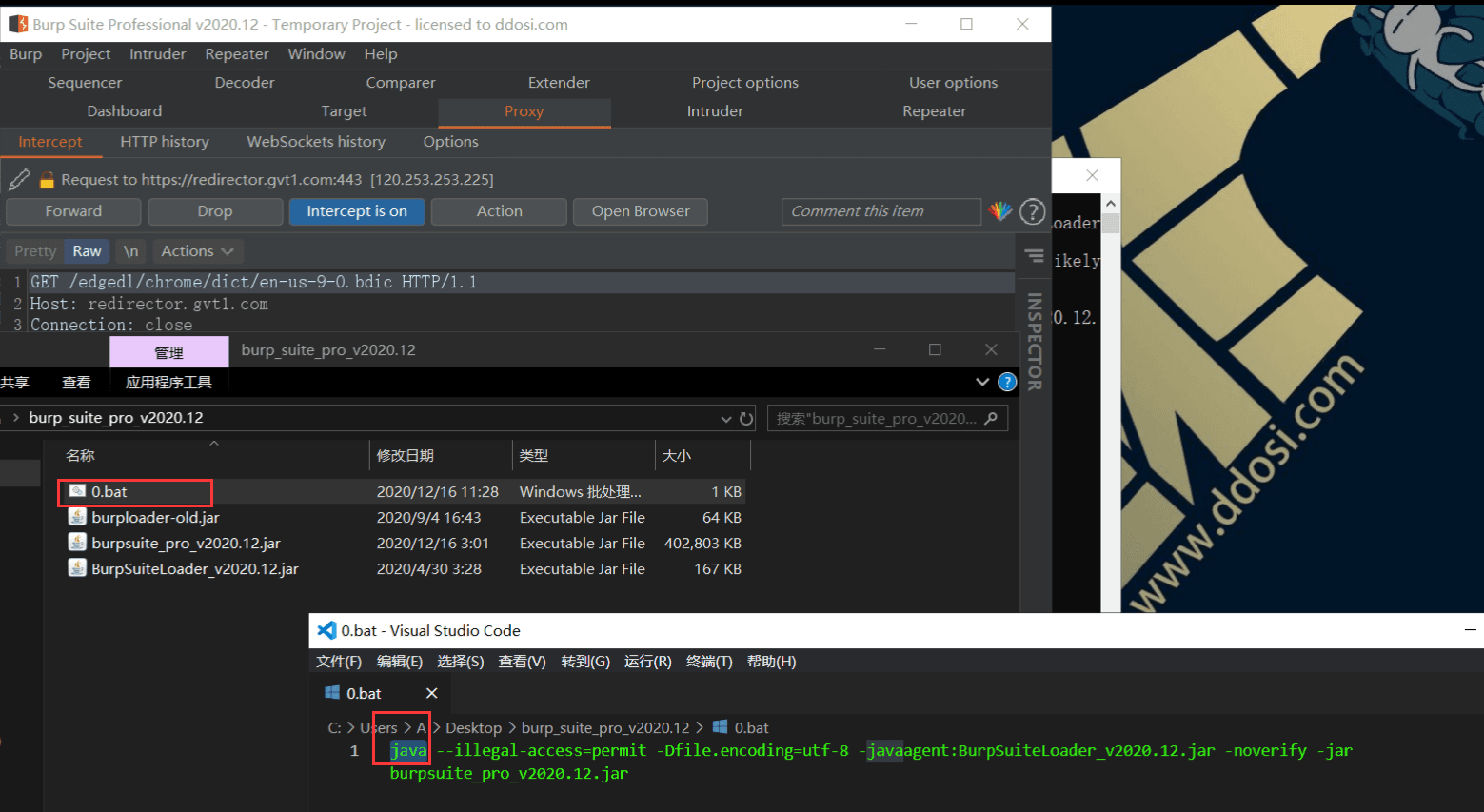
Task: Click Desktop in the VS Code breadcrumb
Action: pos(473,727)
